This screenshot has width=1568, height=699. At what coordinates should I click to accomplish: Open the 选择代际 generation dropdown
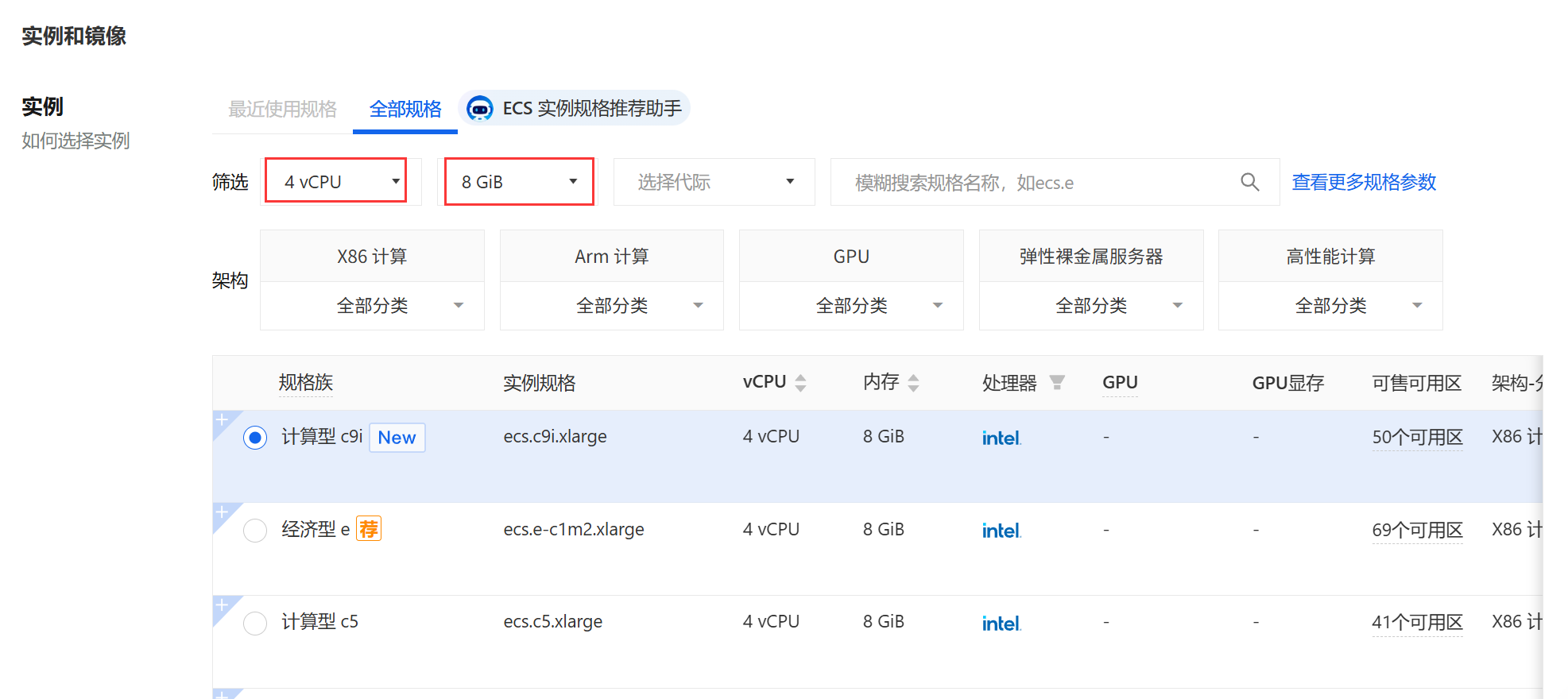point(714,182)
